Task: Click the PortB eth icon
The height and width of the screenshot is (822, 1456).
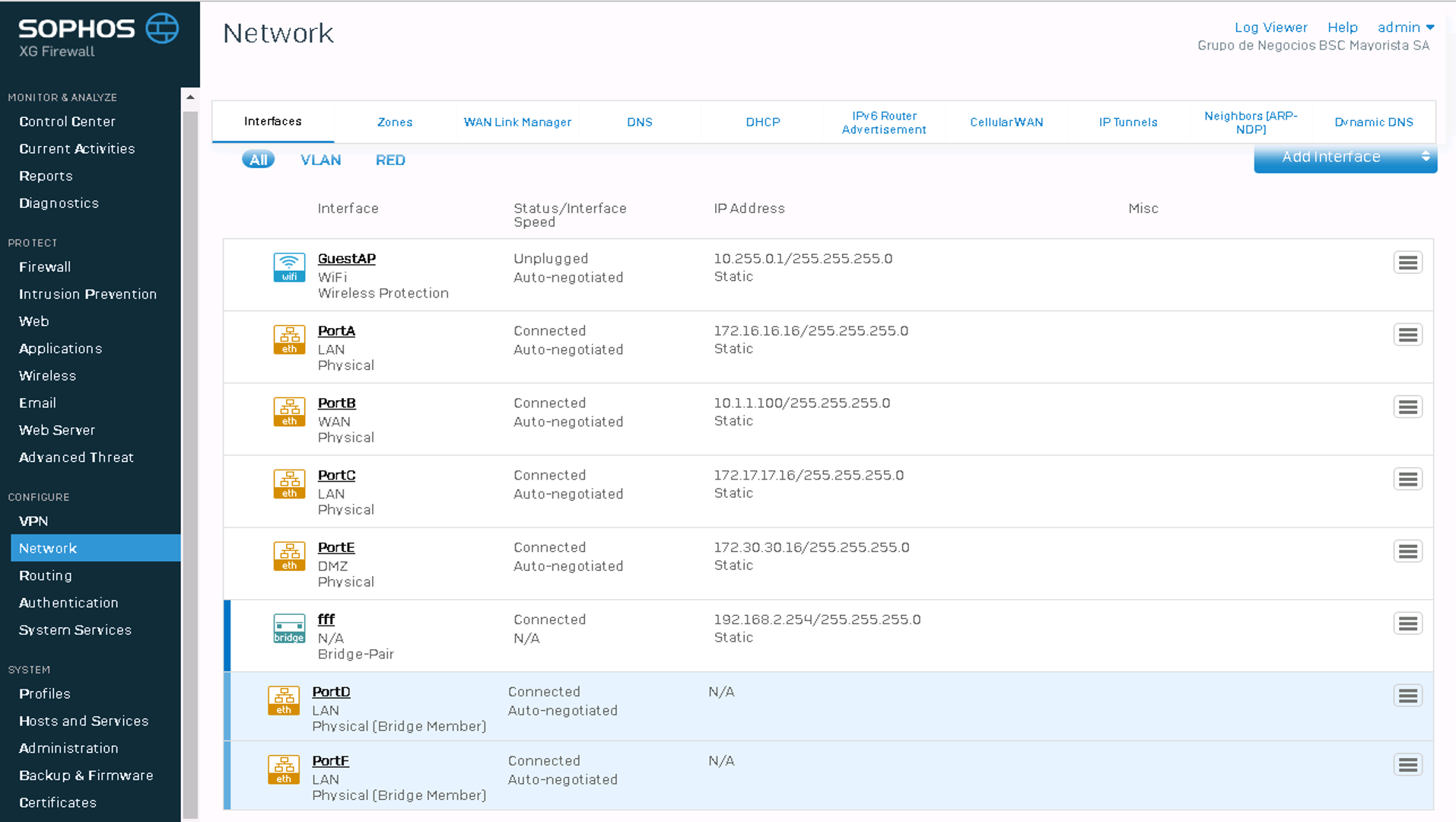Action: 289,412
